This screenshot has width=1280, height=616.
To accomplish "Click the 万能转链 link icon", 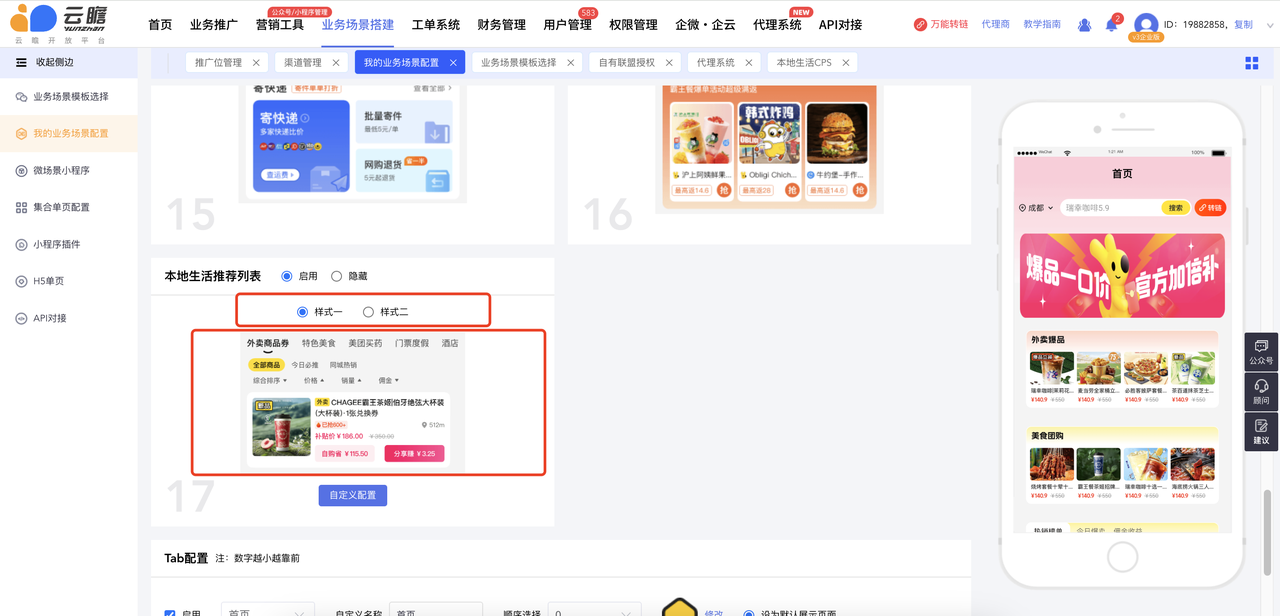I will pyautogui.click(x=920, y=25).
